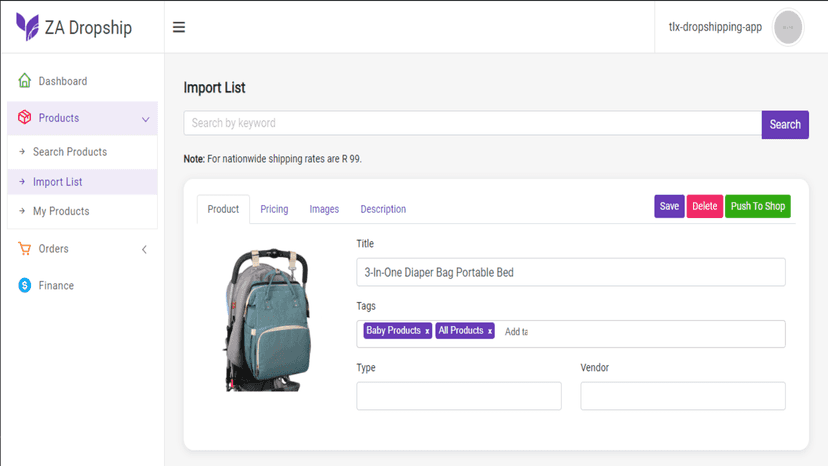Viewport: 828px width, 466px height.
Task: Click the ZA Dropship leaf logo
Action: point(27,26)
